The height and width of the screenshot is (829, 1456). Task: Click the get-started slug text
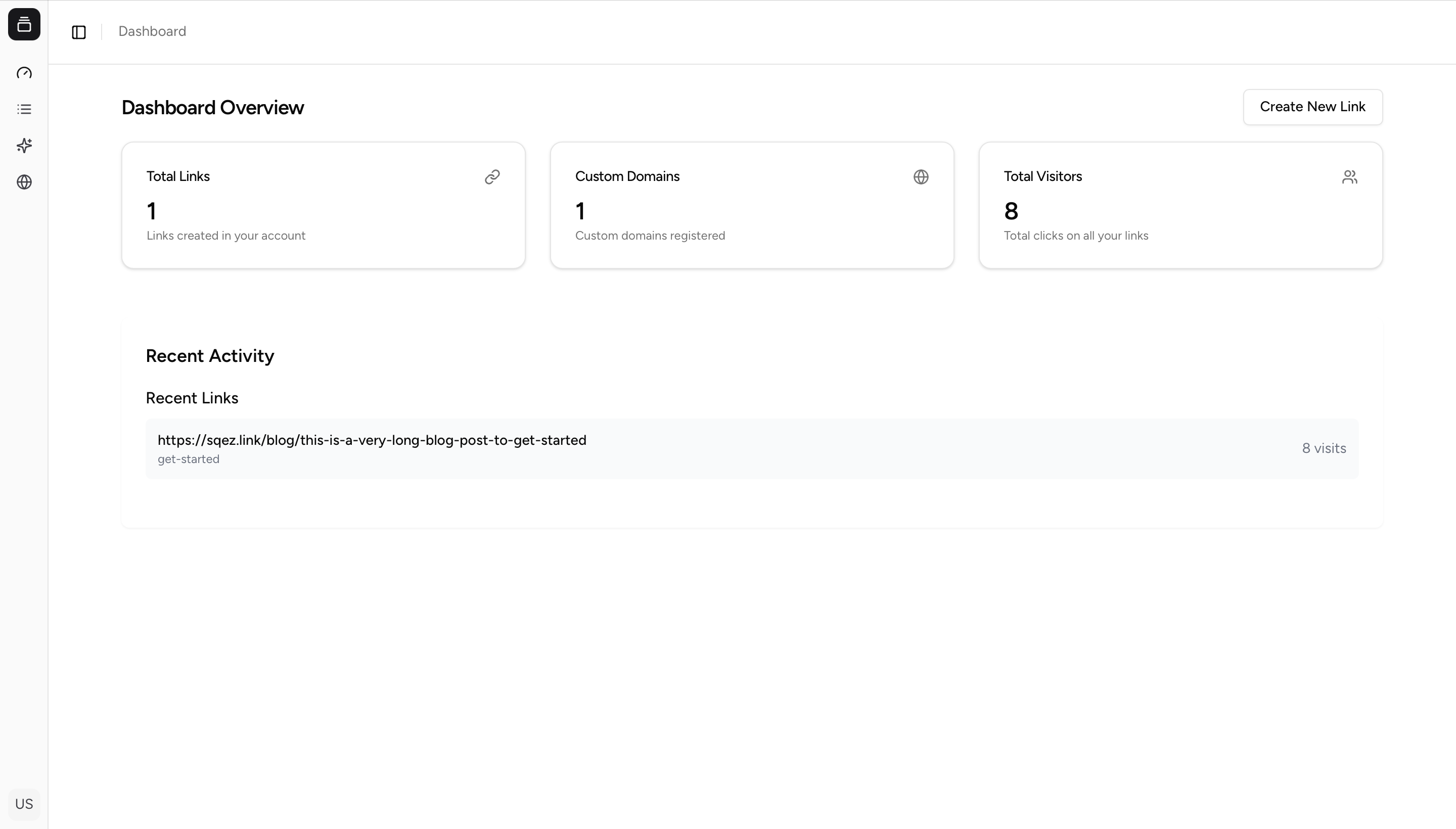coord(189,459)
